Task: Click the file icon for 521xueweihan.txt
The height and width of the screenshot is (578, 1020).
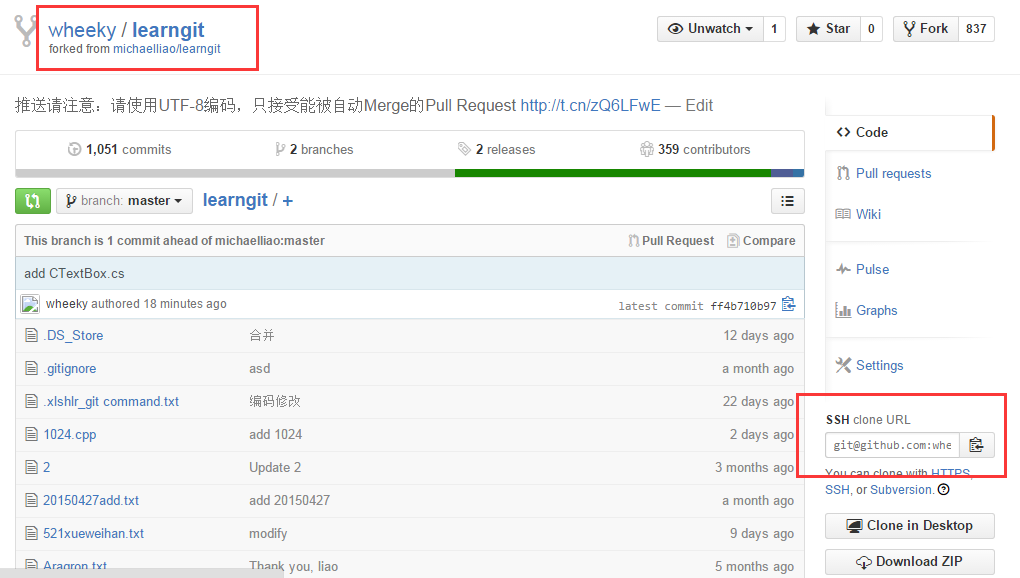Action: point(31,533)
